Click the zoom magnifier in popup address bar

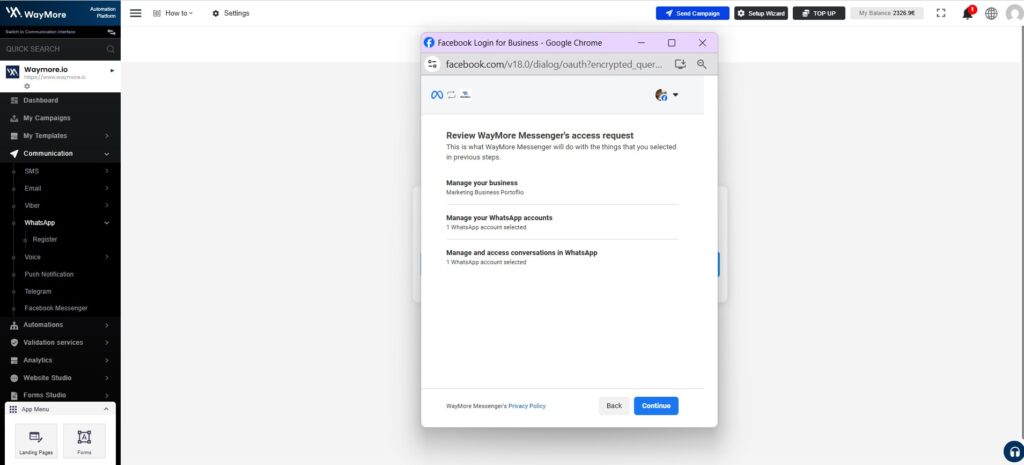(701, 64)
